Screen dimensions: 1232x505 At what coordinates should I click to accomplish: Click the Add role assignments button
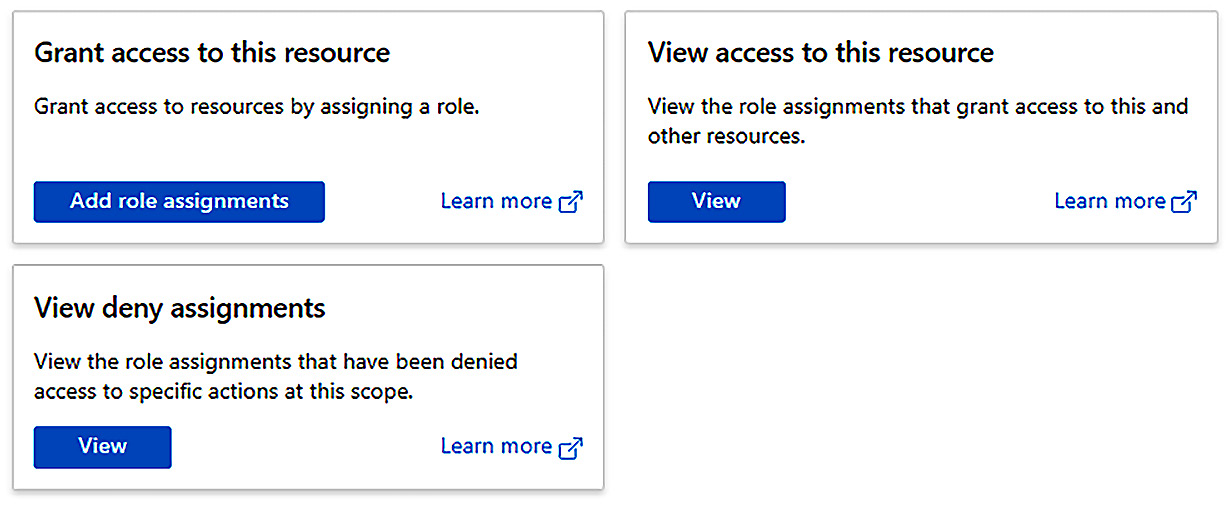click(179, 201)
